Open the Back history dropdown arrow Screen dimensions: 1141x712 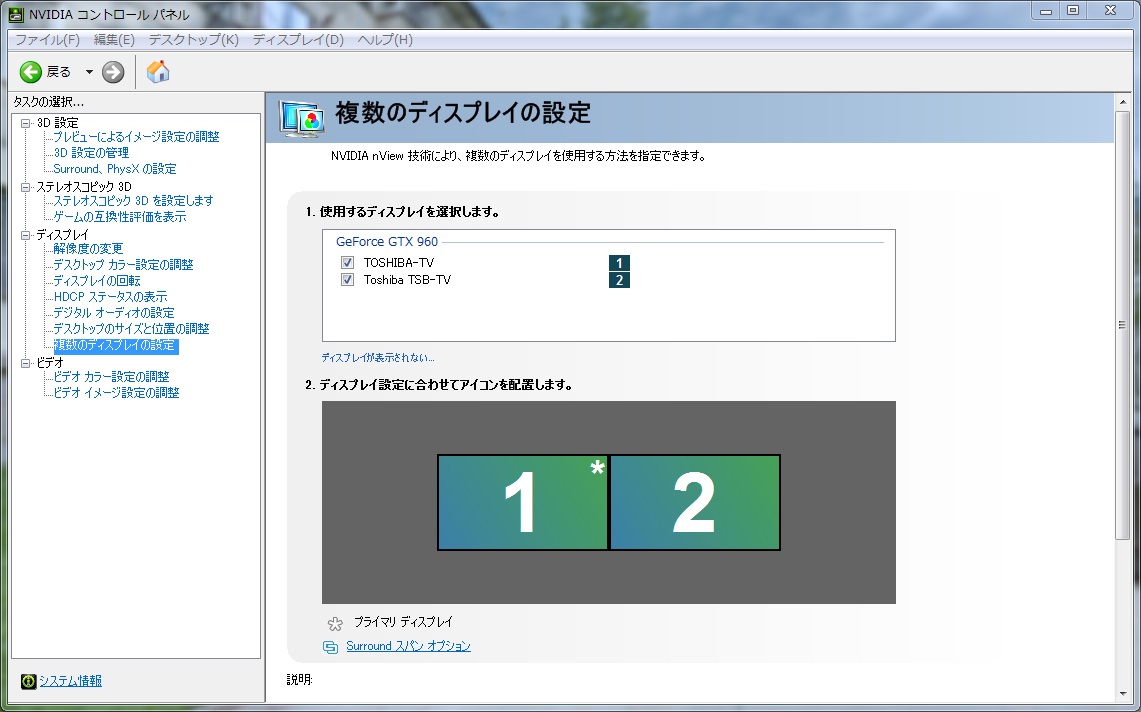point(89,71)
